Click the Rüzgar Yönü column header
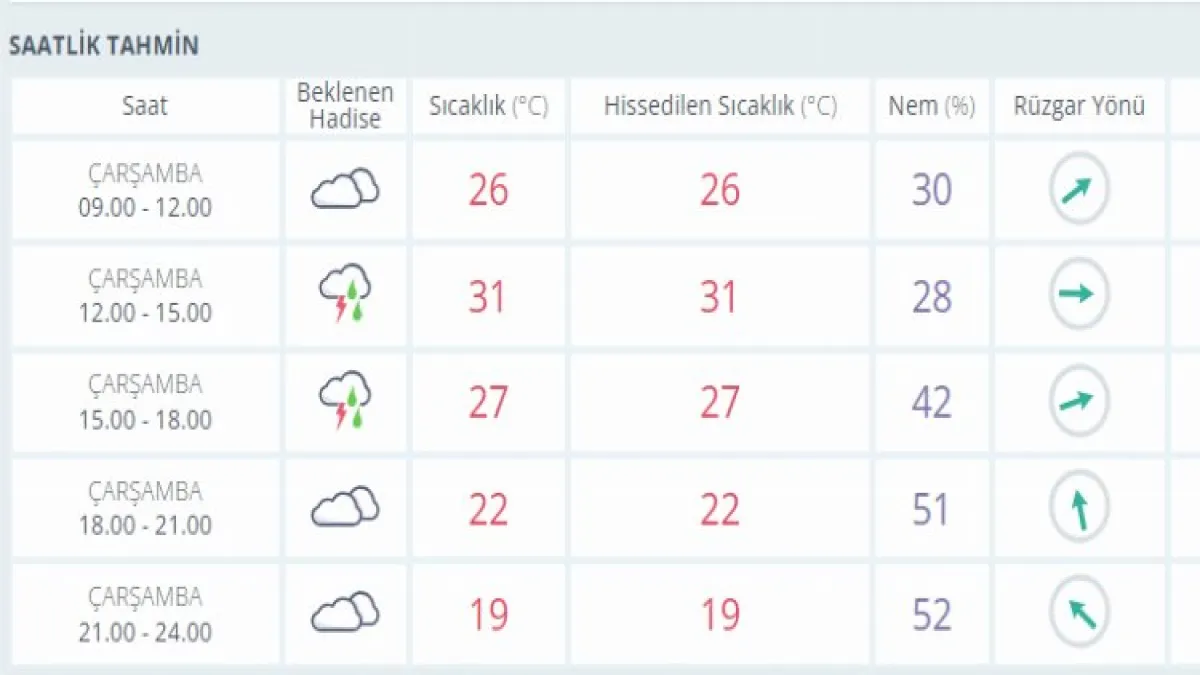1200x675 pixels. (1079, 106)
